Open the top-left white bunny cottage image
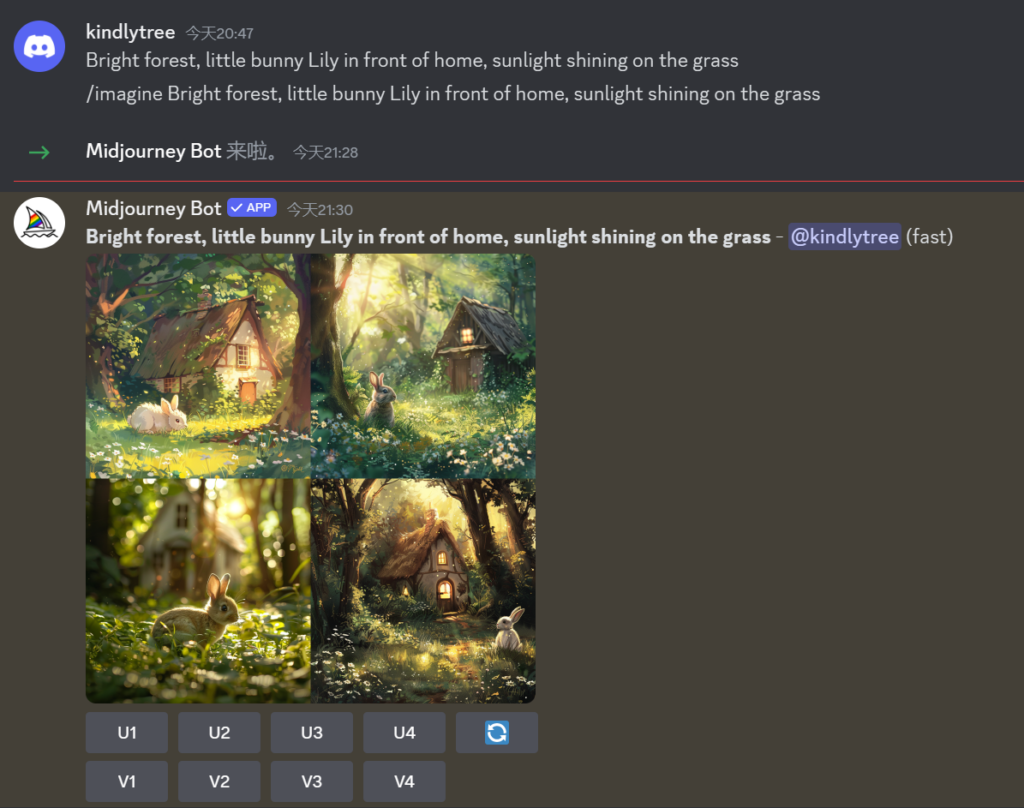 [x=198, y=366]
